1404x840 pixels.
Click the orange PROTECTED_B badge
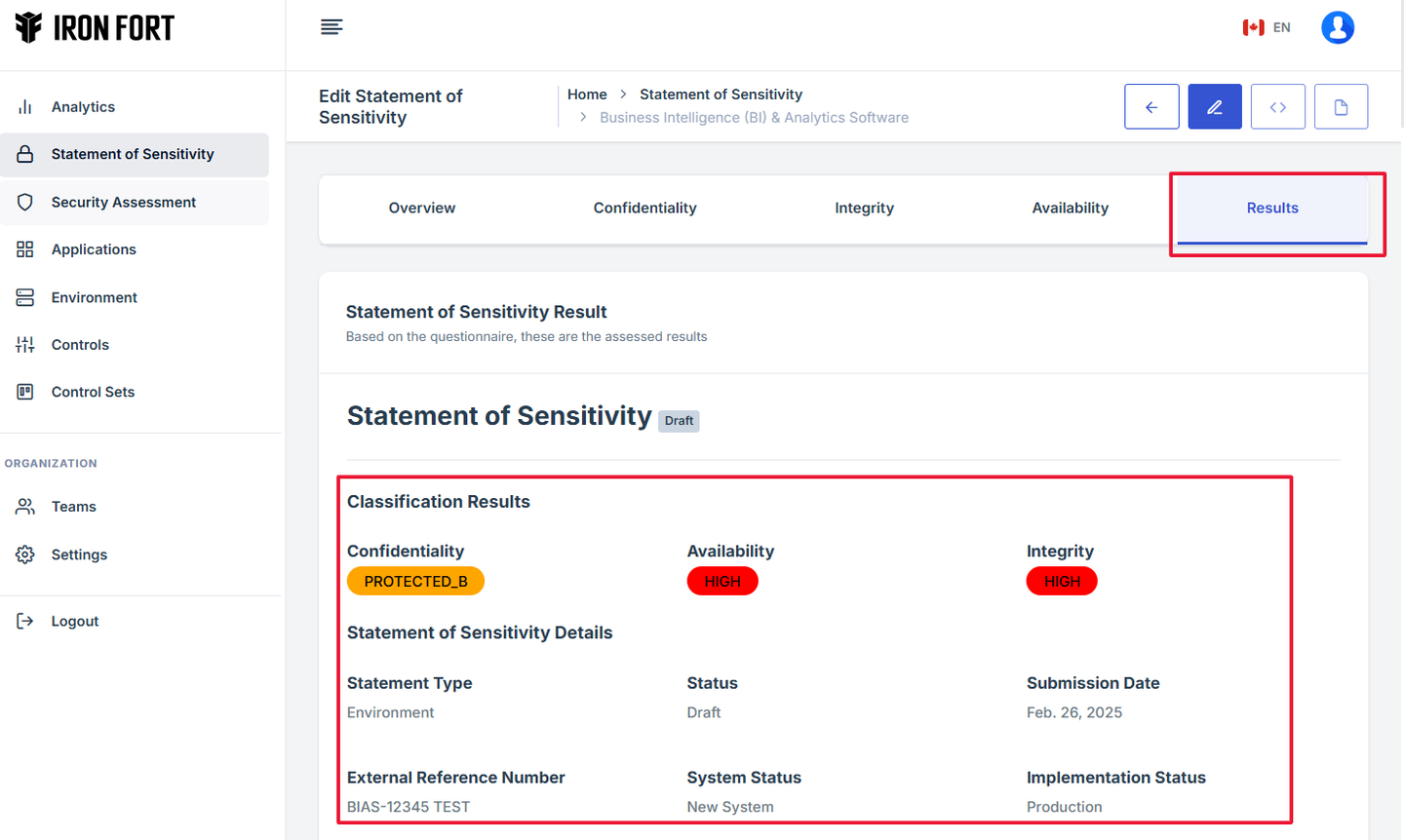click(415, 582)
